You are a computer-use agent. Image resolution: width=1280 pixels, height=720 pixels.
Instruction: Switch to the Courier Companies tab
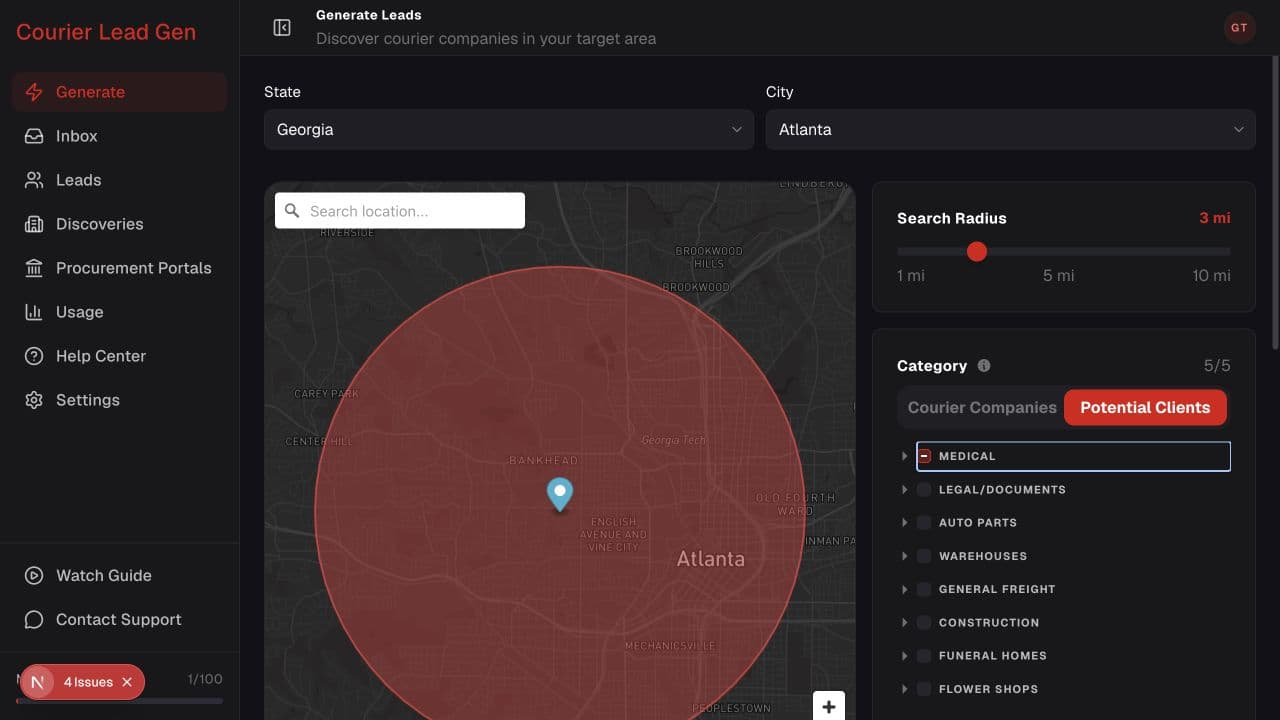982,407
